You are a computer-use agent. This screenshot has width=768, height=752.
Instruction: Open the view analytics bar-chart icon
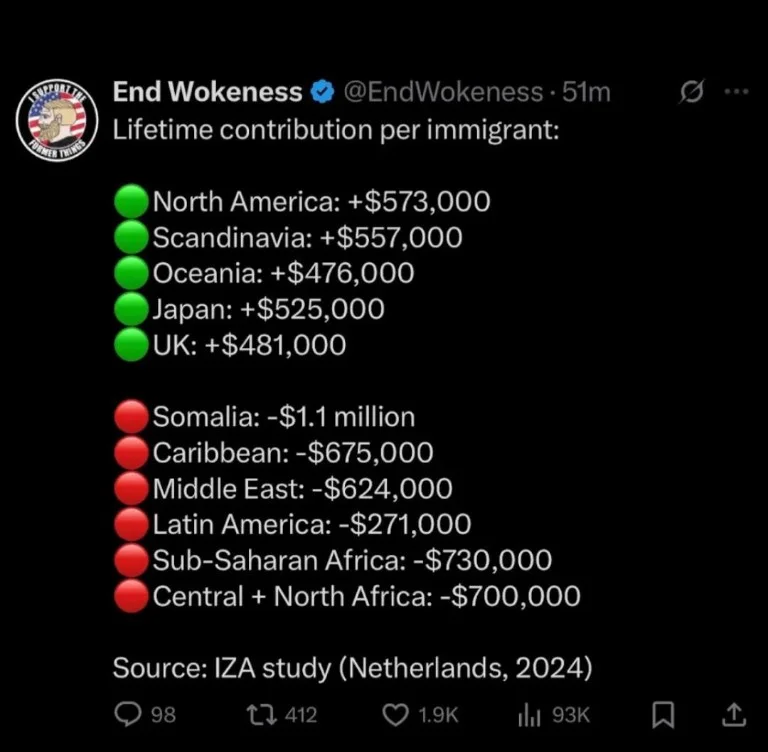(x=528, y=714)
